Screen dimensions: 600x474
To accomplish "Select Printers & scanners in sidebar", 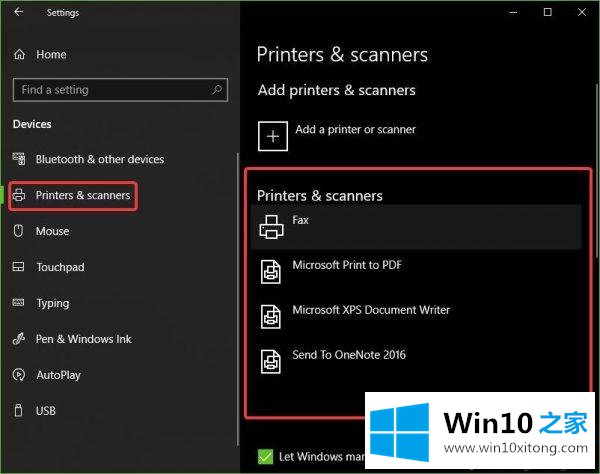I will (x=83, y=195).
